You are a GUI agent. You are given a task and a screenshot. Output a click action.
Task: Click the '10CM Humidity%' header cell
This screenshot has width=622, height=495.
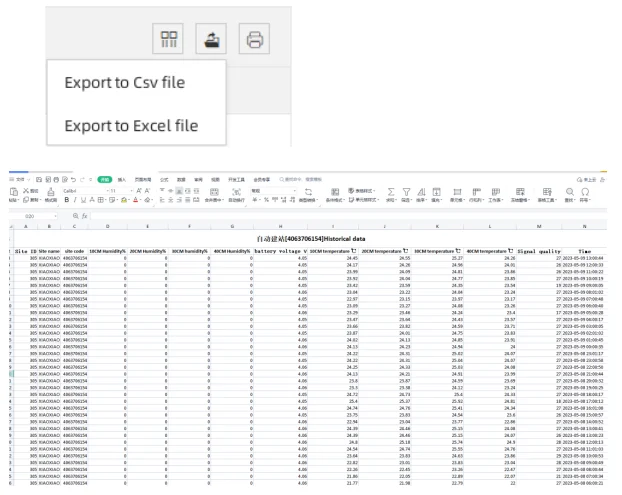coord(108,251)
